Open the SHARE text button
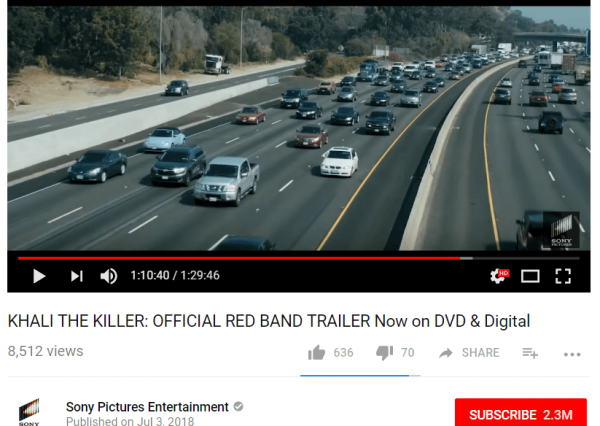 pyautogui.click(x=480, y=353)
